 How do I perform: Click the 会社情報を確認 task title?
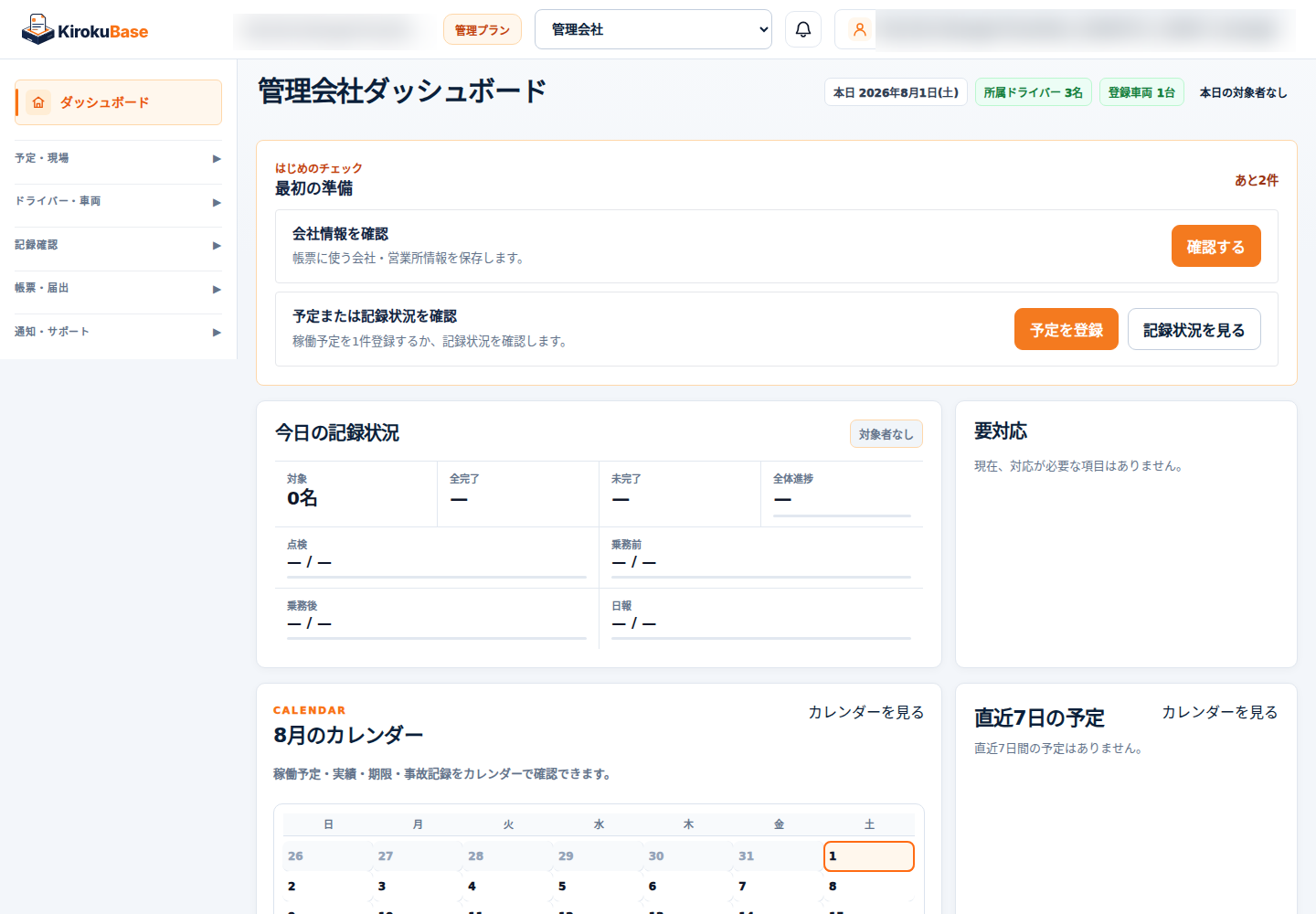click(x=340, y=234)
